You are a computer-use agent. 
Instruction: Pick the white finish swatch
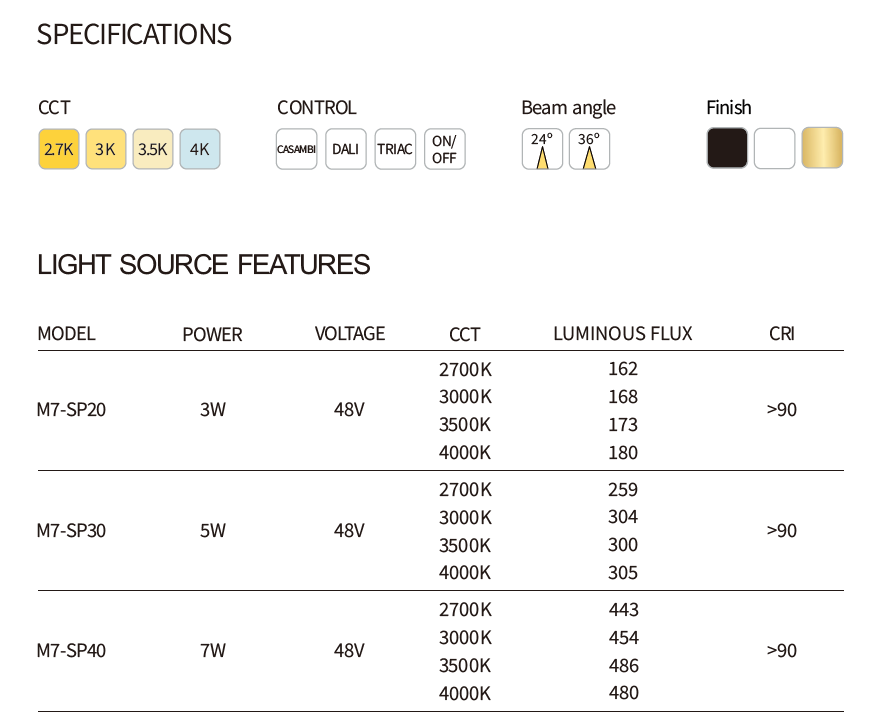coord(775,148)
